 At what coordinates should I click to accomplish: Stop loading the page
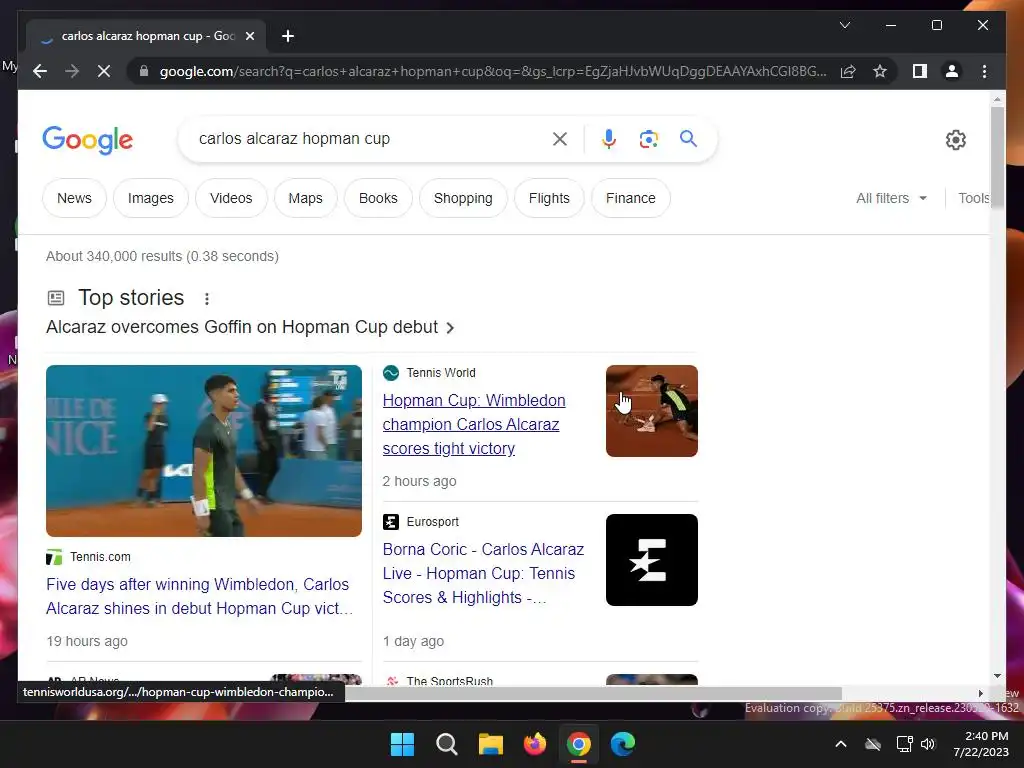(104, 71)
